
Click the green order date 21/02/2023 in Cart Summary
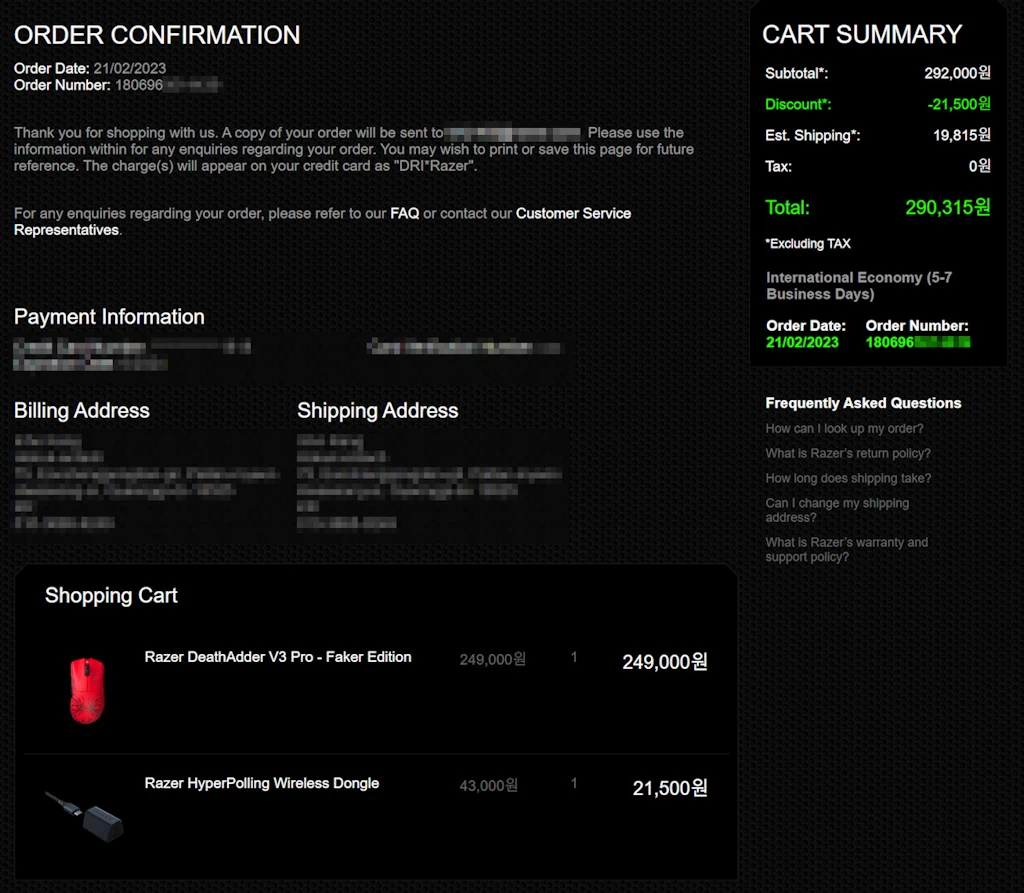click(x=802, y=342)
